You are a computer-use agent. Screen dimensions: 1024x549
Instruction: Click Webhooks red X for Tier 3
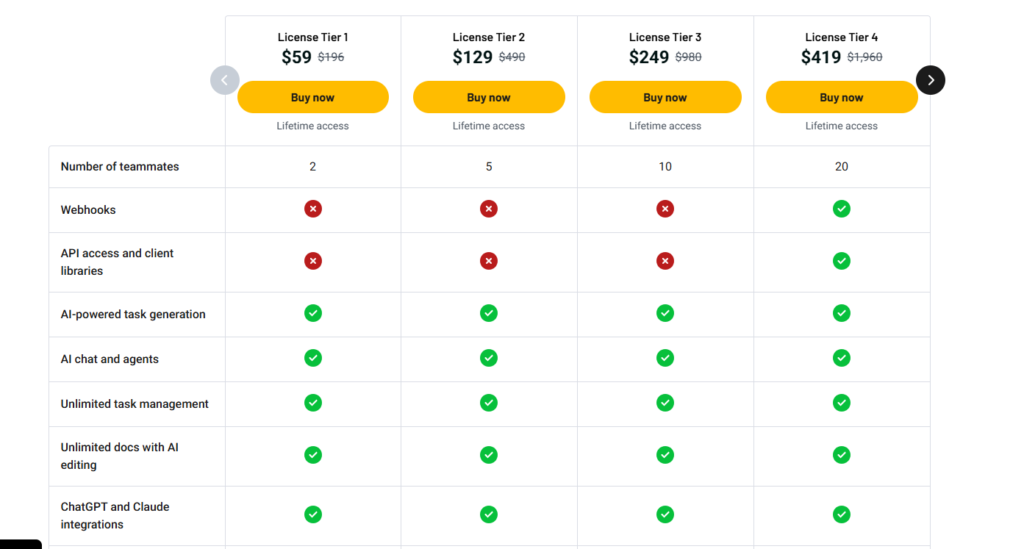(x=665, y=209)
